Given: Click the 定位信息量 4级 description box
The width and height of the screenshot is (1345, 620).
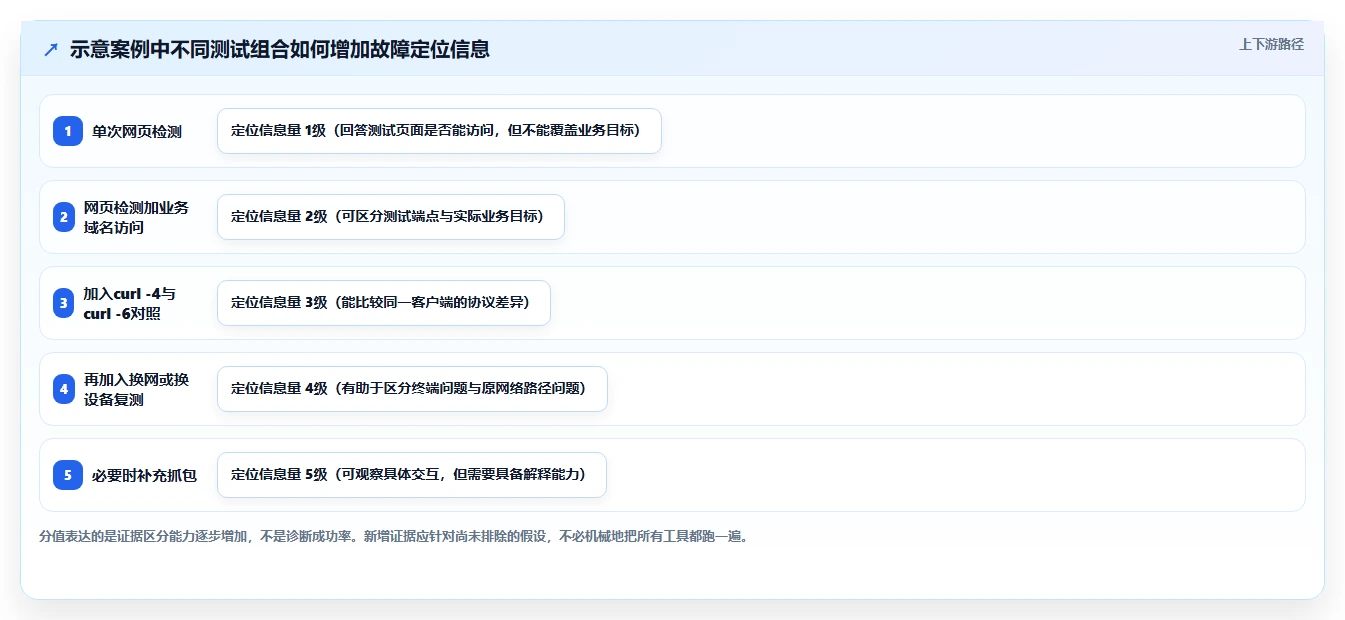Looking at the screenshot, I should (x=412, y=389).
